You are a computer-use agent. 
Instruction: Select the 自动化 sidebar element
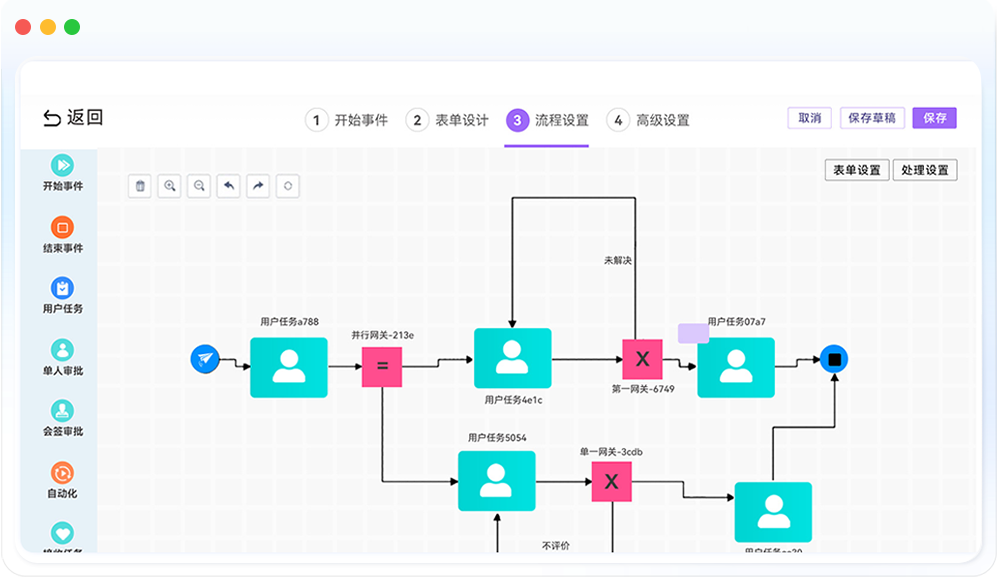pos(62,474)
